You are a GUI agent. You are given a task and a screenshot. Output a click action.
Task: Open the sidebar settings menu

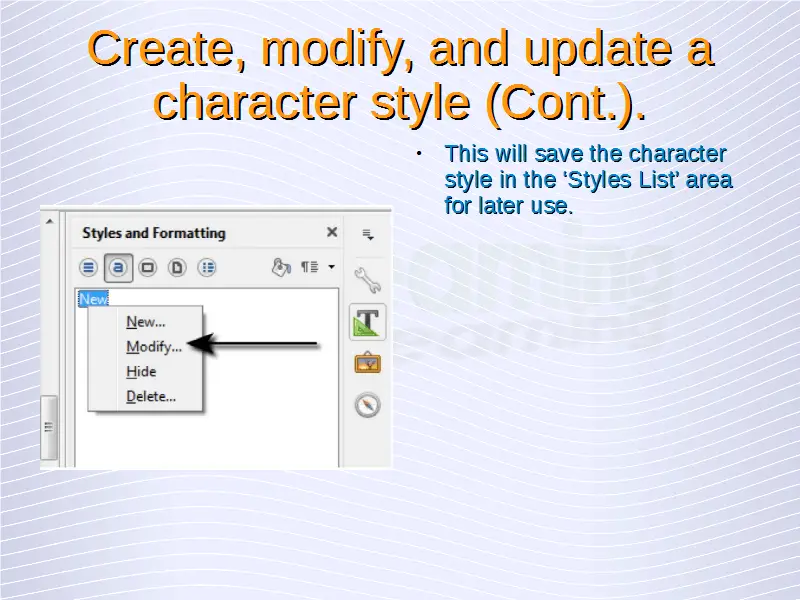[x=368, y=235]
